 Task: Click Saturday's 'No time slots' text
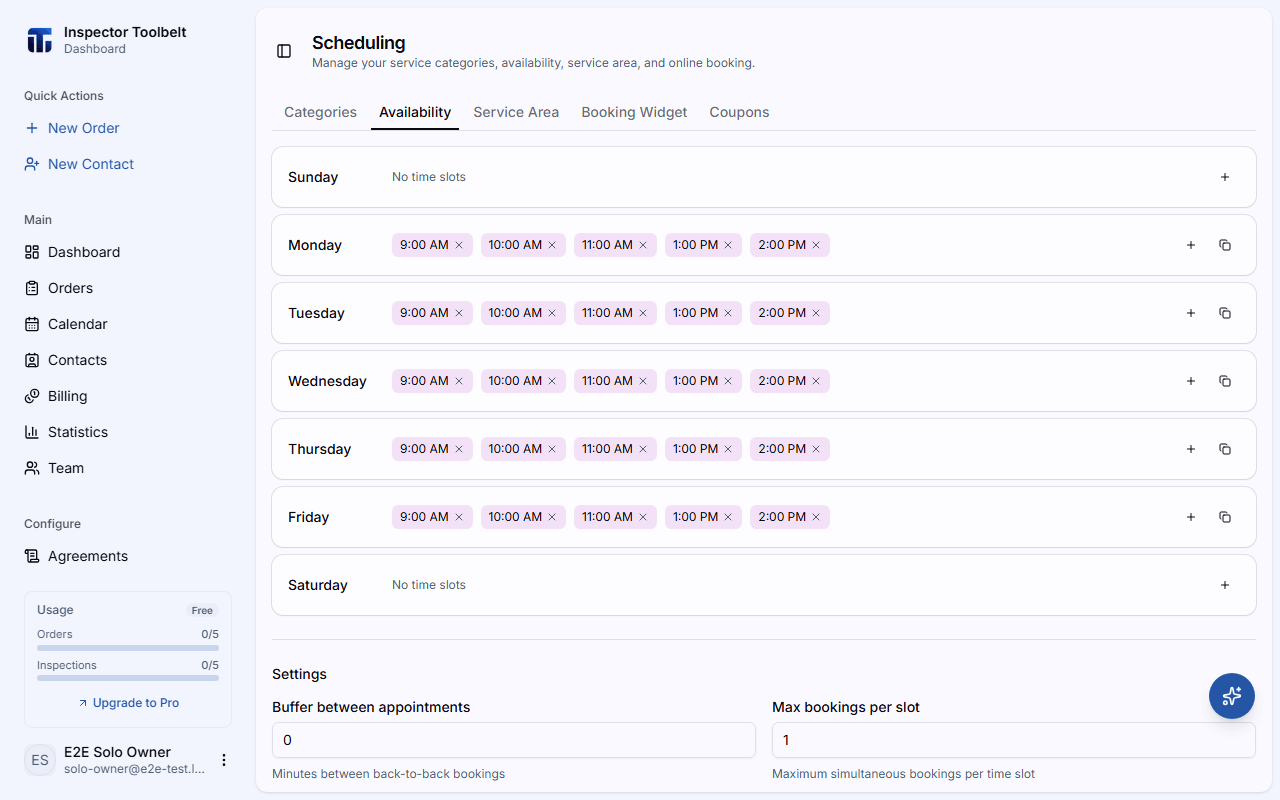click(429, 585)
